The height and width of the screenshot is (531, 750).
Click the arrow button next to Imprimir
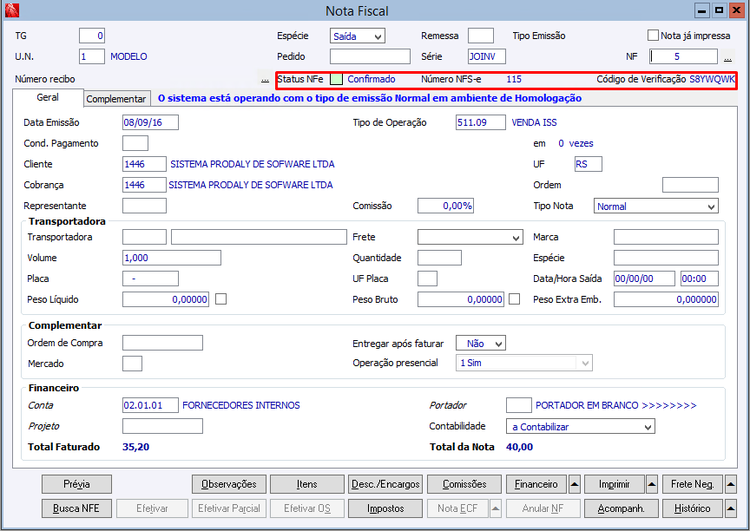652,484
